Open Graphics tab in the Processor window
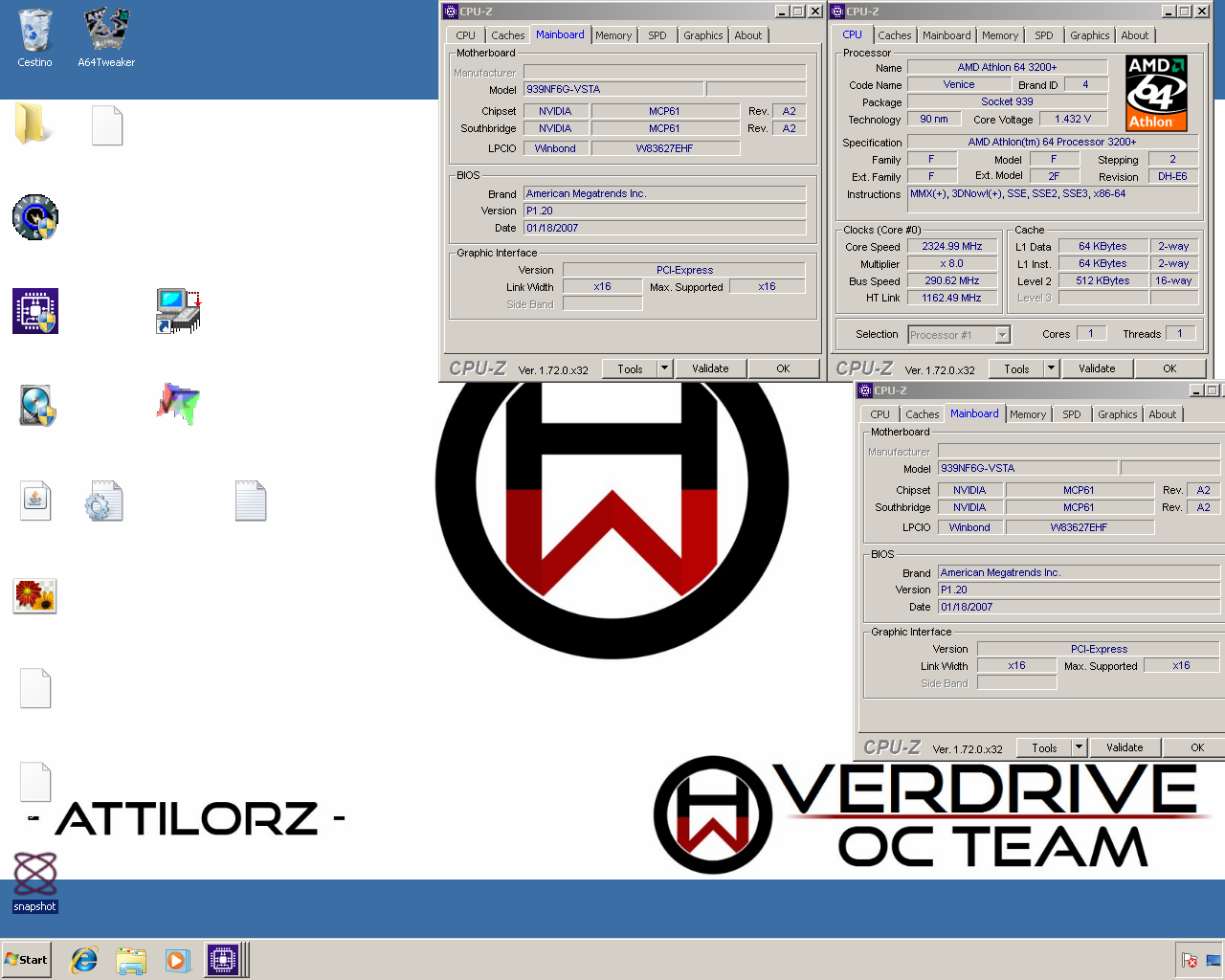 (x=1090, y=35)
